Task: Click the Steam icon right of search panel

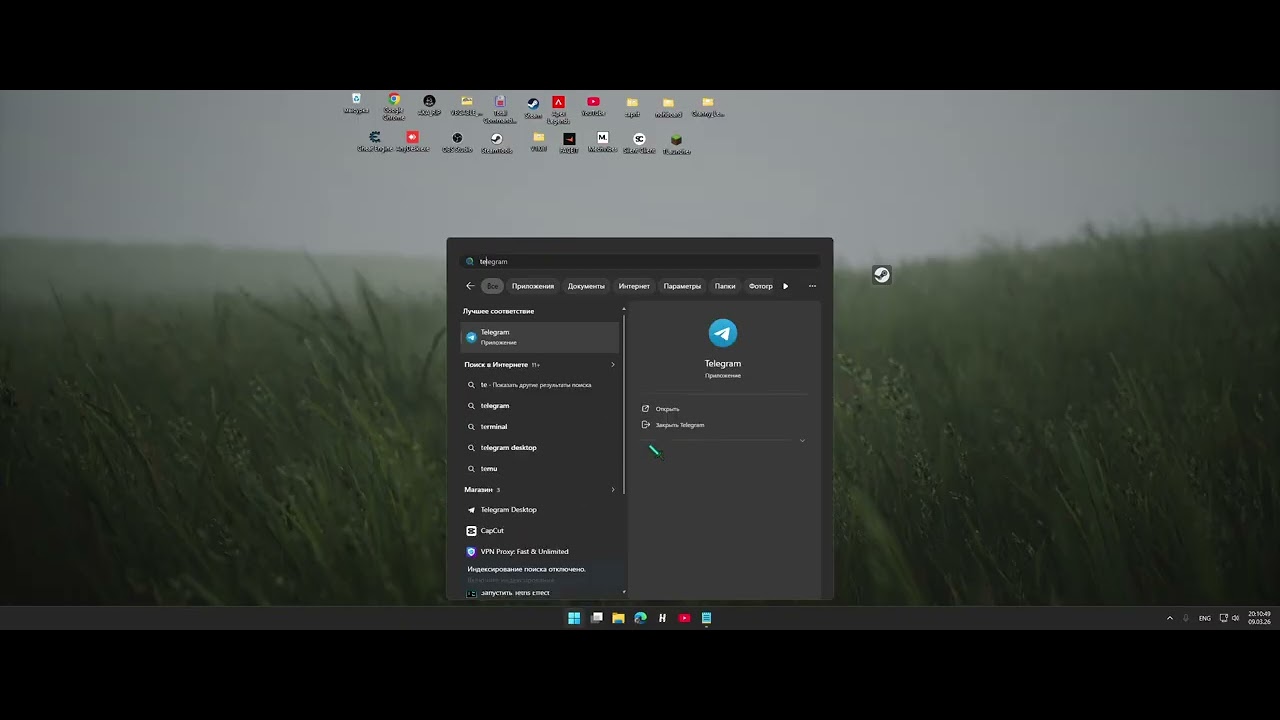Action: [881, 275]
